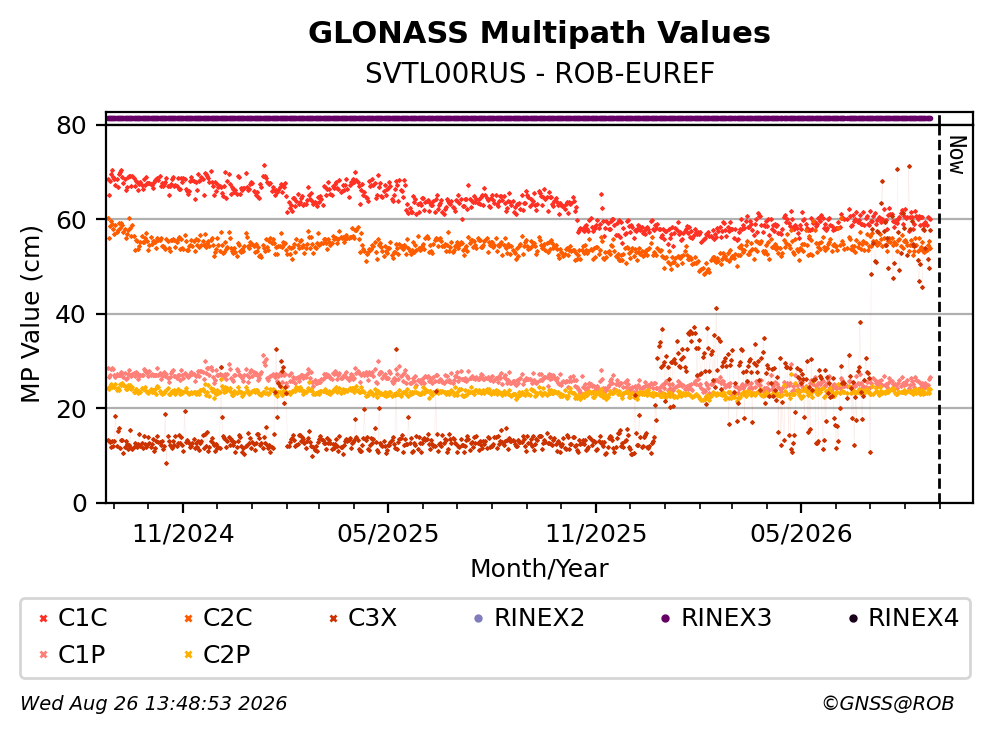
Task: Click the timestamp Wed Aug 26 13:48:53 2026
Action: (x=153, y=704)
